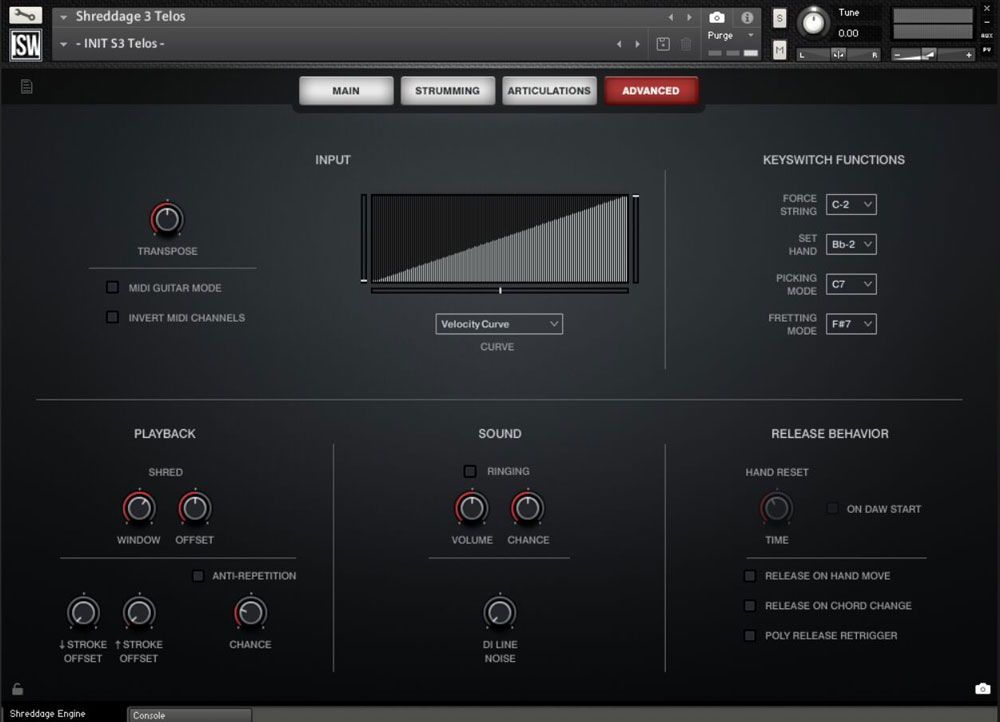1000x722 pixels.
Task: Mute the instrument with M button
Action: click(779, 50)
